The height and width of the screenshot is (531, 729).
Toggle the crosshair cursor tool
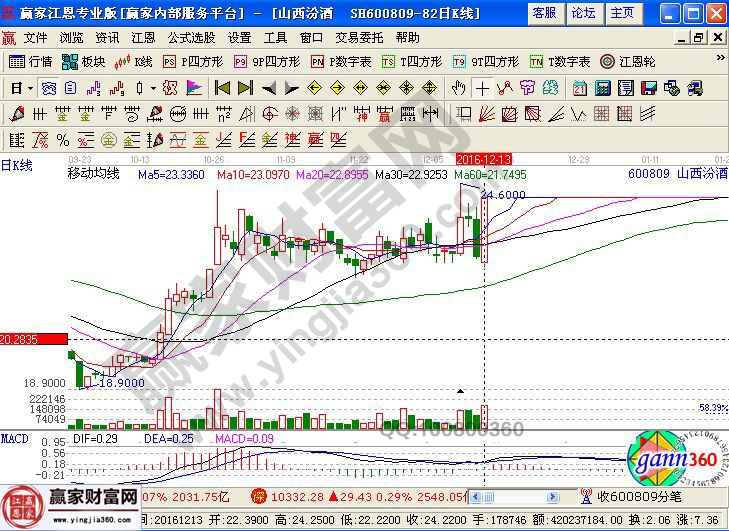pos(483,87)
